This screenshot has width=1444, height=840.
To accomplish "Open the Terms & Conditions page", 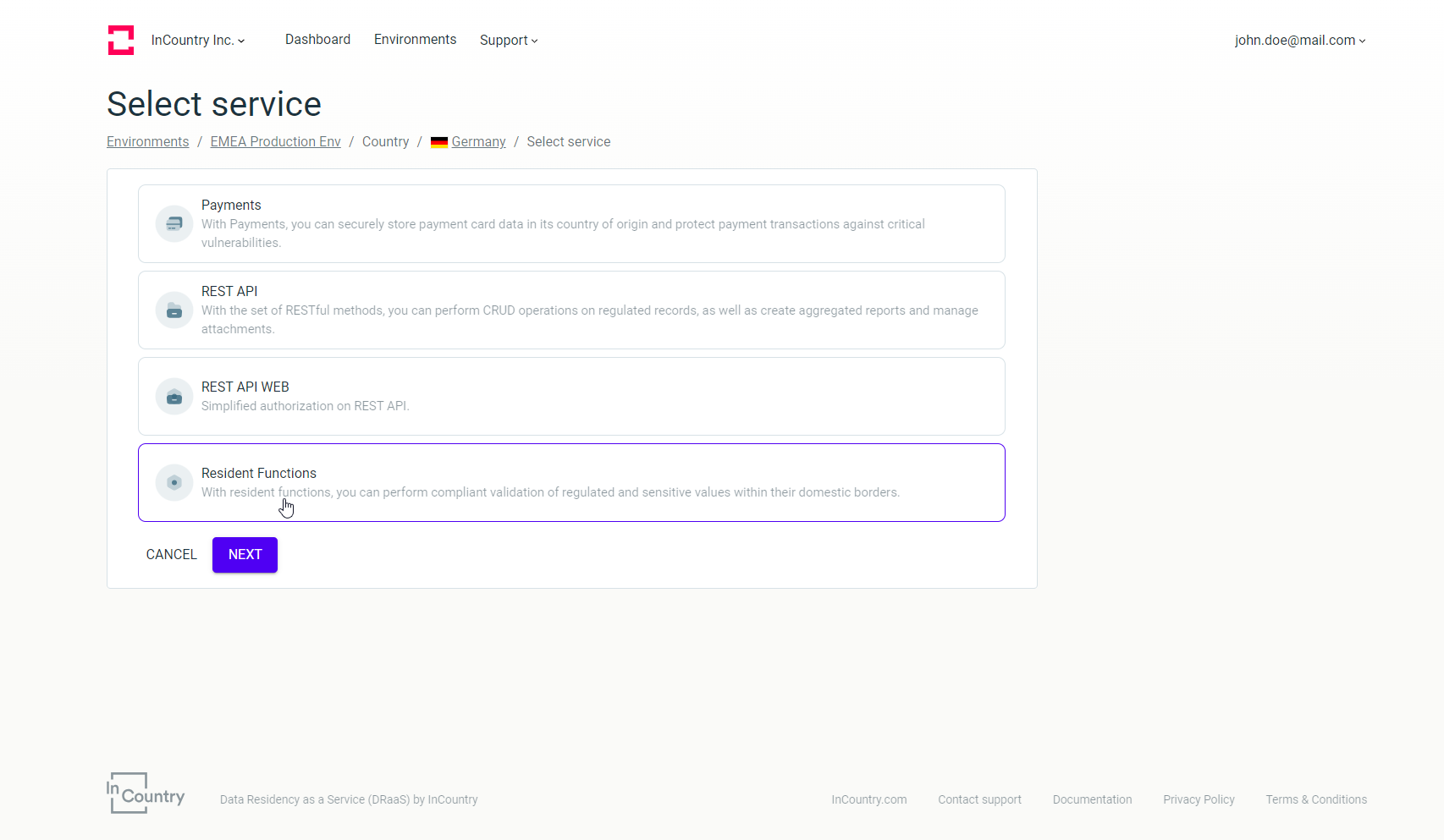I will [x=1315, y=799].
